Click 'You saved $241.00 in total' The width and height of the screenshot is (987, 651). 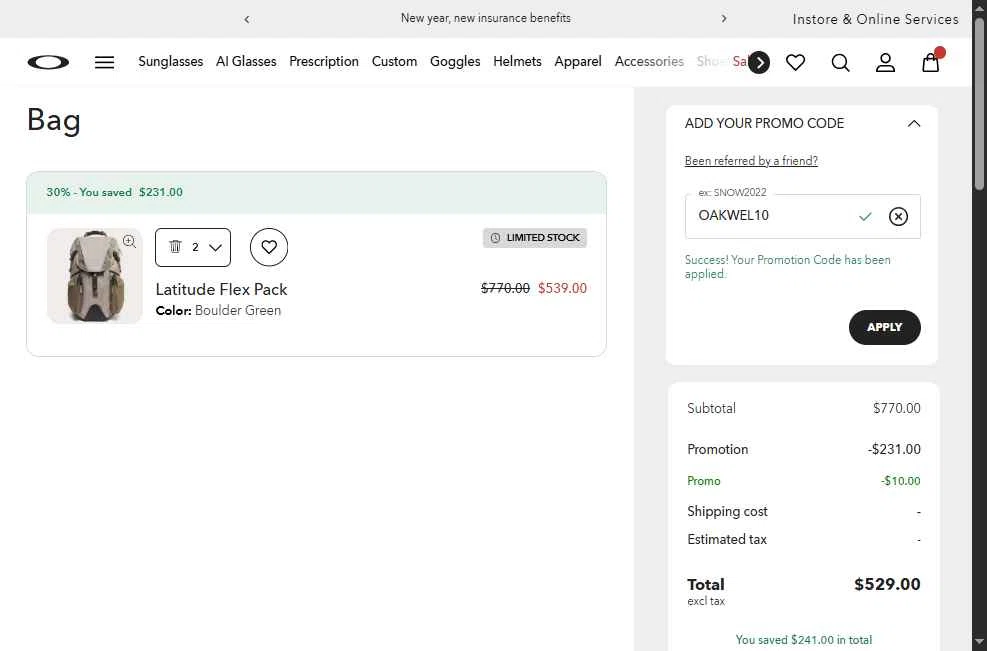click(804, 640)
